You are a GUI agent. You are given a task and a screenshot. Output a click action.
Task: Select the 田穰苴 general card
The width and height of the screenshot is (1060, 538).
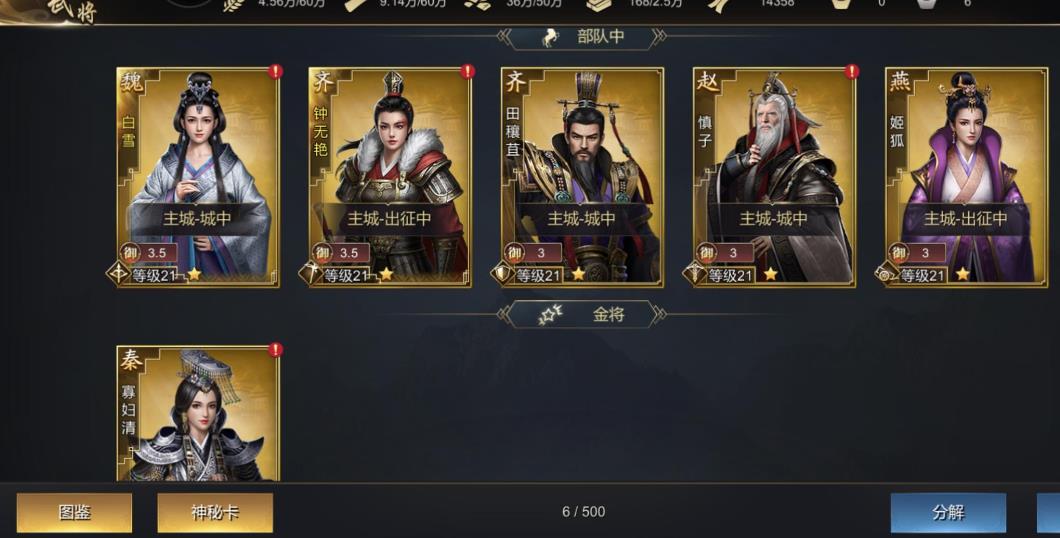(x=582, y=177)
